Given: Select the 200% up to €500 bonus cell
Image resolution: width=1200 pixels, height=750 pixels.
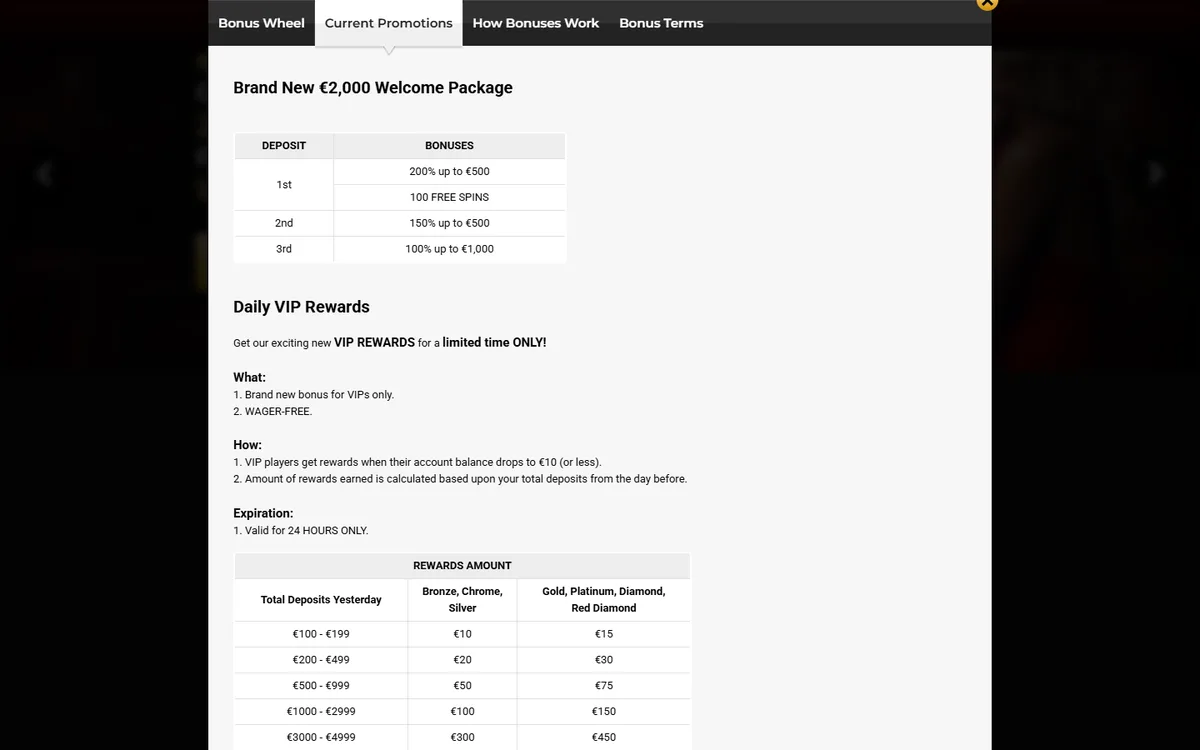Looking at the screenshot, I should [450, 171].
